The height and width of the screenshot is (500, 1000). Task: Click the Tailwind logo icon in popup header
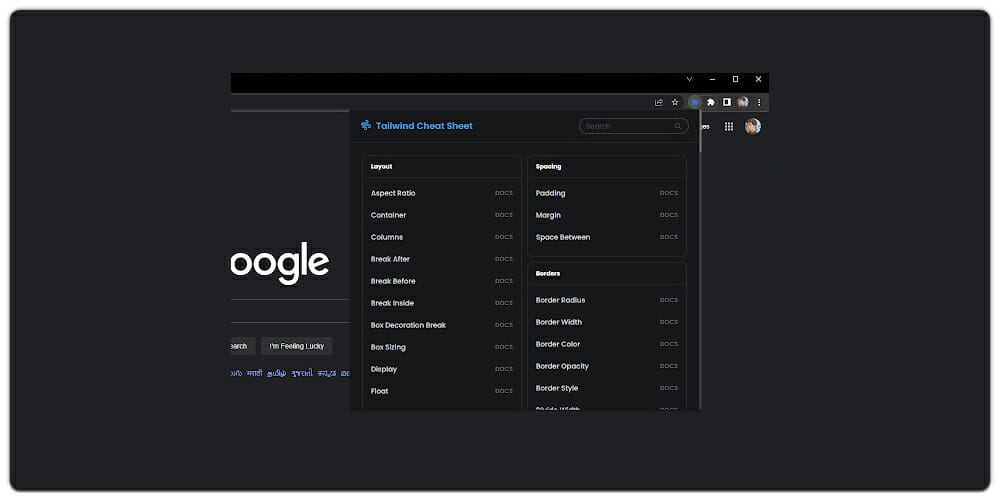coord(366,126)
